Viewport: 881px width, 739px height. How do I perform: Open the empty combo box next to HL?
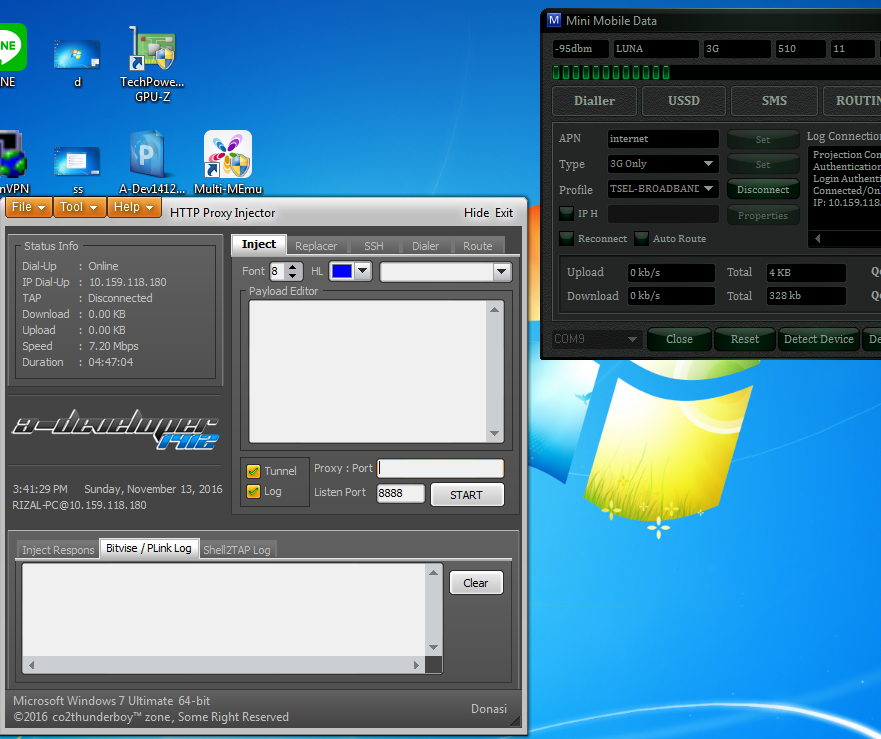pyautogui.click(x=445, y=272)
